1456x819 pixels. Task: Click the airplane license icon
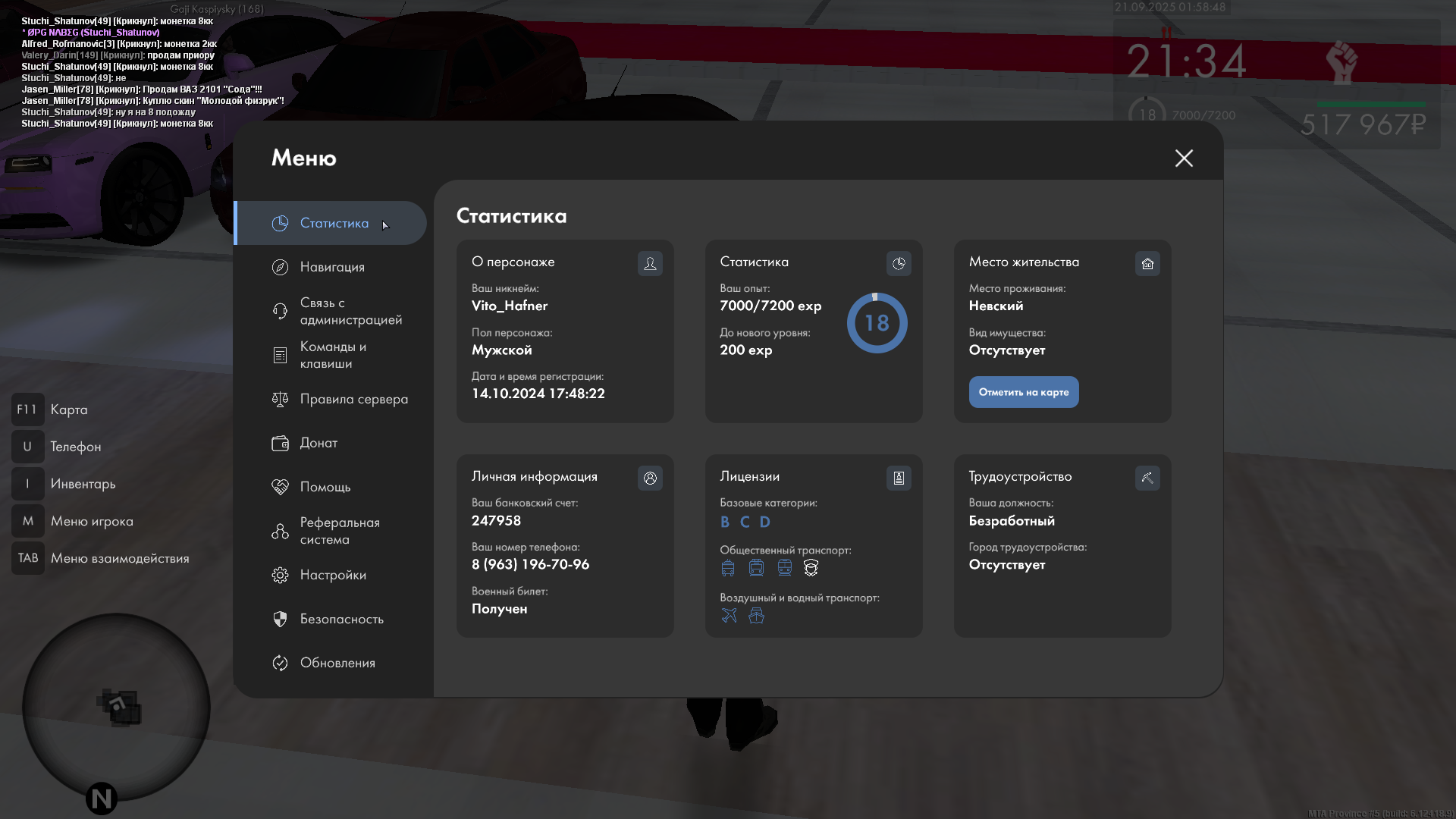pos(729,615)
